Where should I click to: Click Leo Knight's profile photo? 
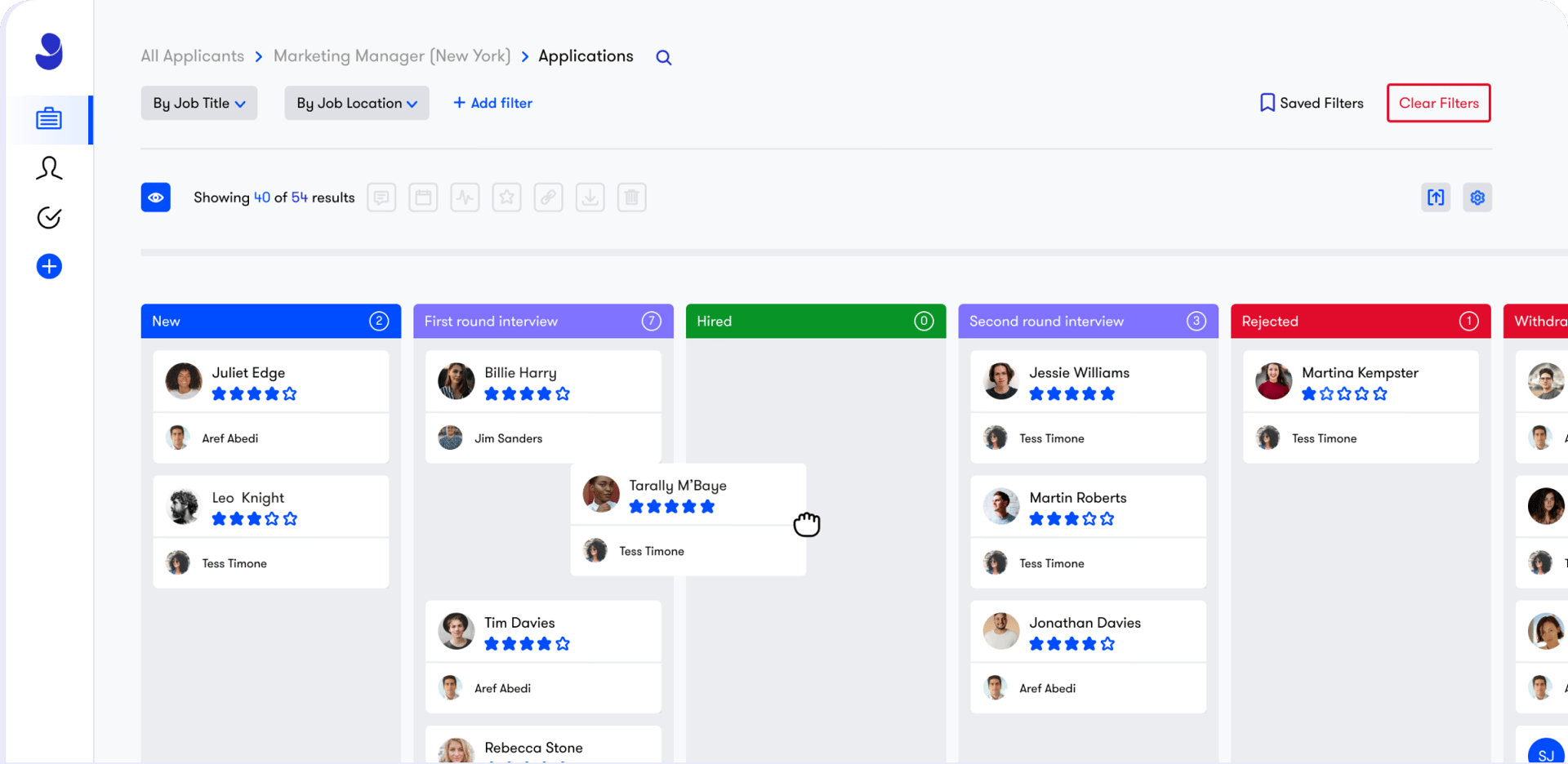(184, 506)
